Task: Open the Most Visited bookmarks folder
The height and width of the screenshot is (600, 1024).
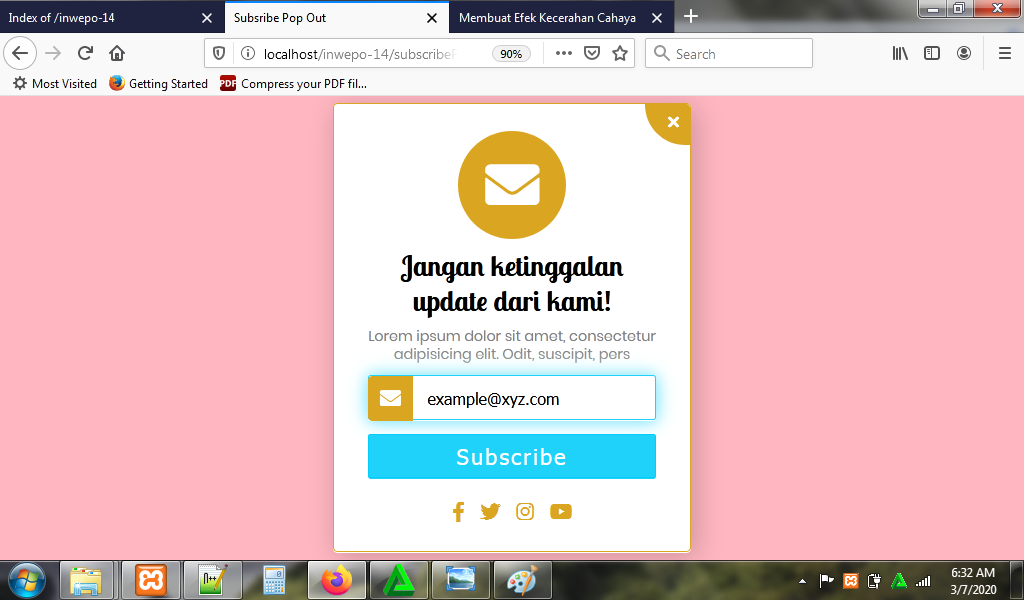Action: (x=55, y=84)
